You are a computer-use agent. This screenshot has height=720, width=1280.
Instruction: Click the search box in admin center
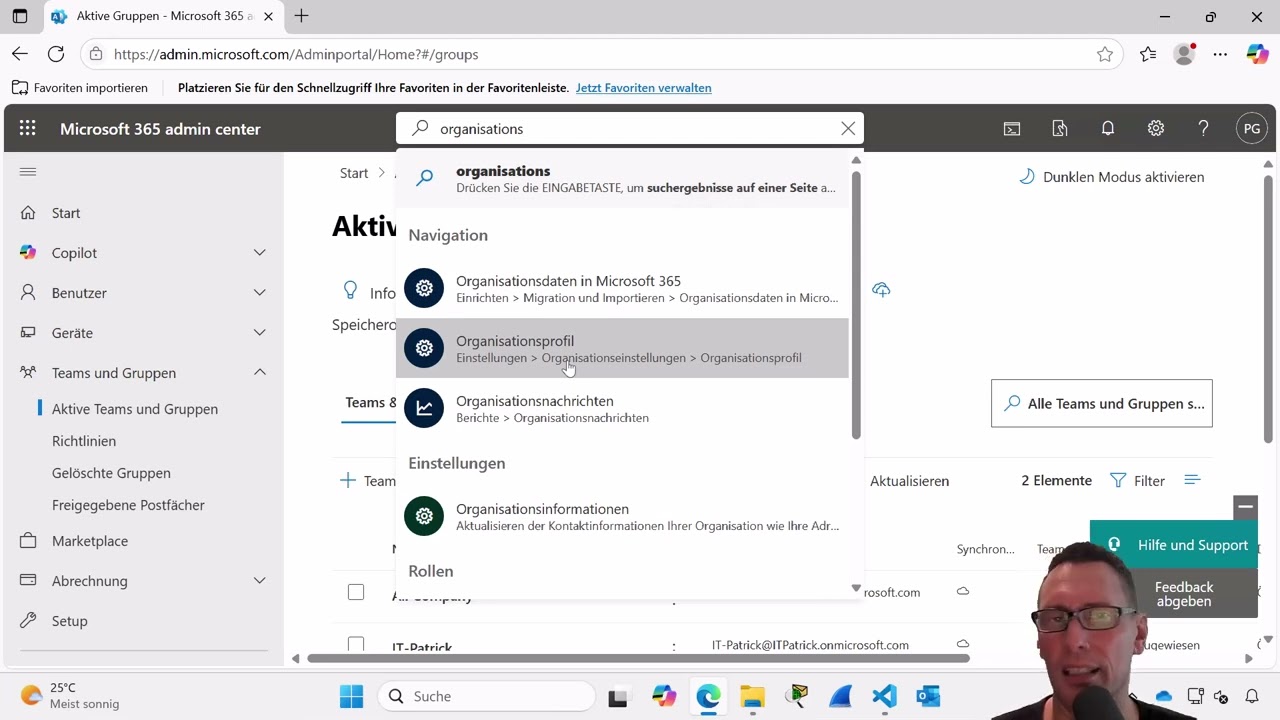pyautogui.click(x=630, y=128)
